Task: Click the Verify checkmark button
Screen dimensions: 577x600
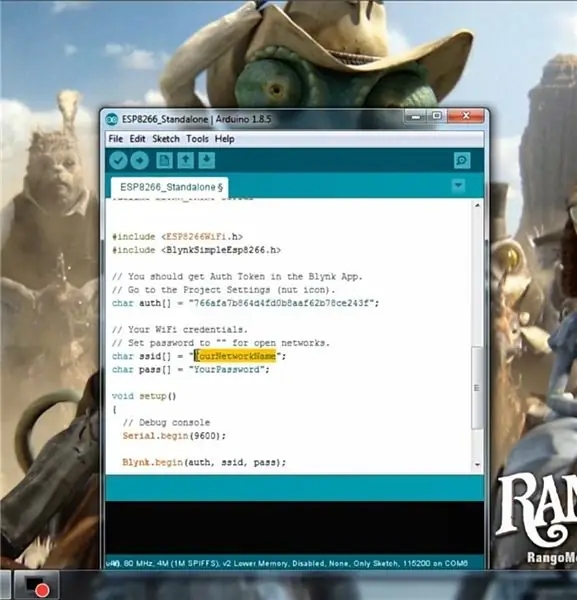Action: pos(118,160)
